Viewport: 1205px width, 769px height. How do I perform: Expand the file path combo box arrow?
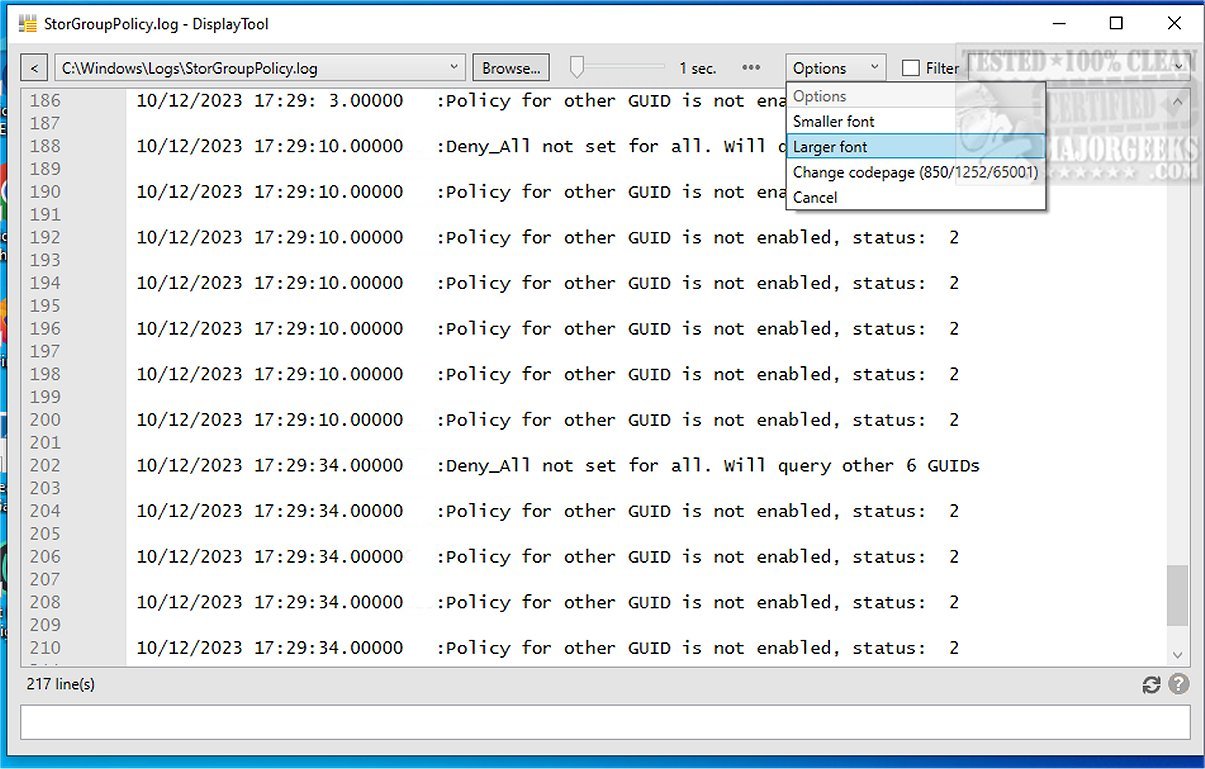tap(454, 68)
